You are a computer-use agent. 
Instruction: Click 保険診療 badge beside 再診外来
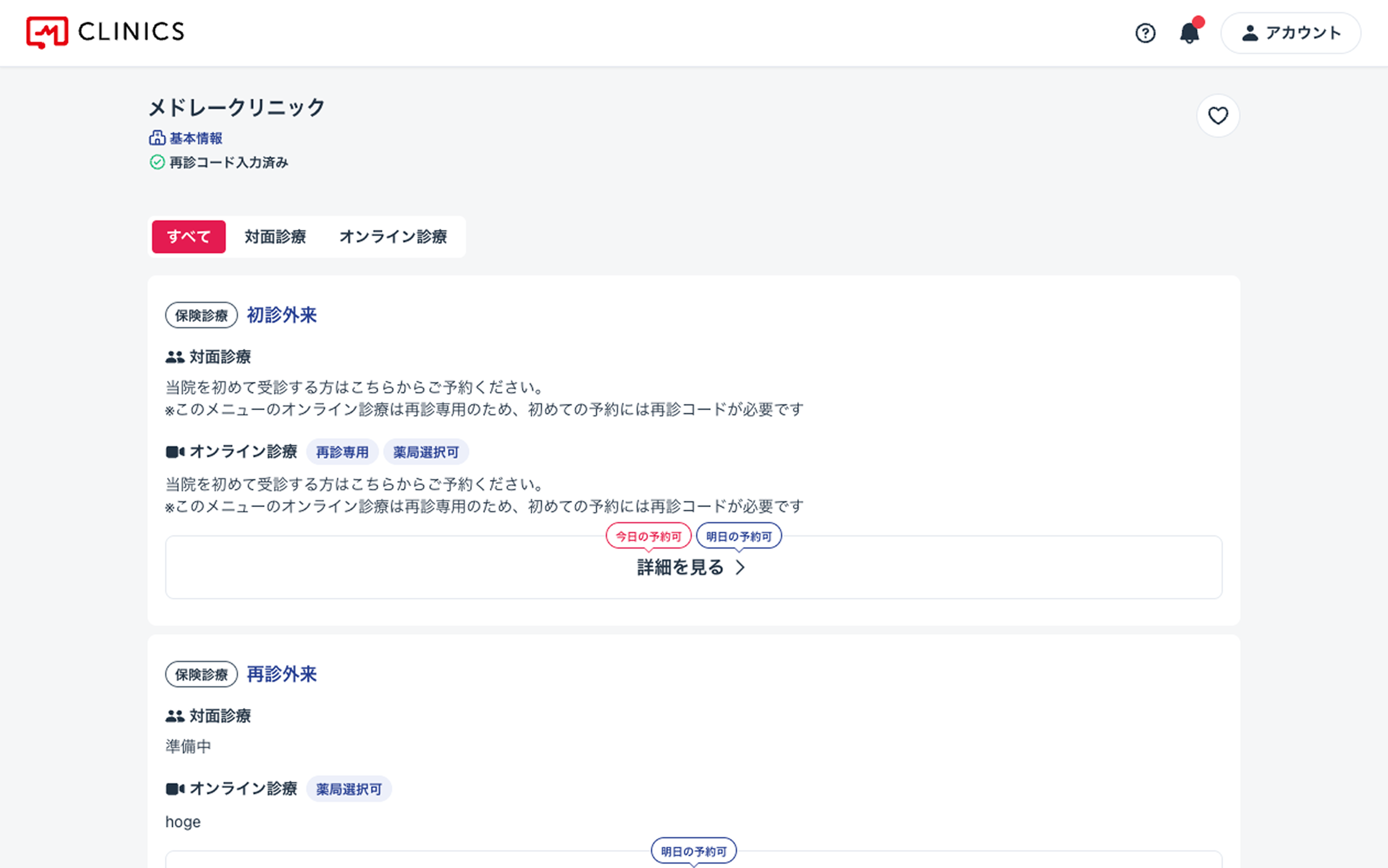tap(202, 674)
